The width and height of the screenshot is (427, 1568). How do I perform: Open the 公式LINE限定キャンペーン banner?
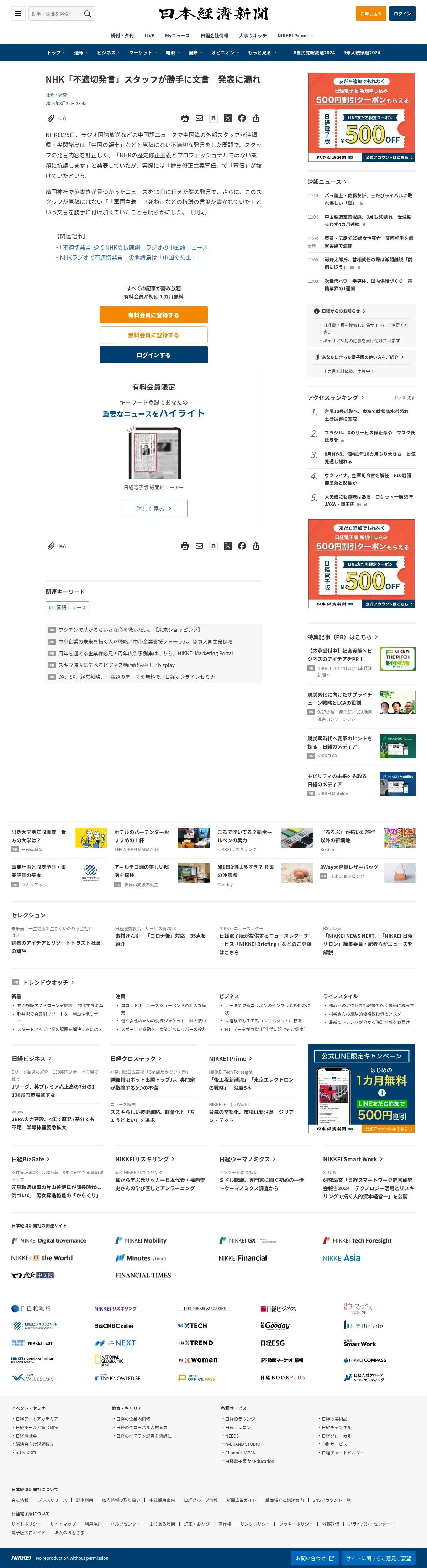(361, 1089)
